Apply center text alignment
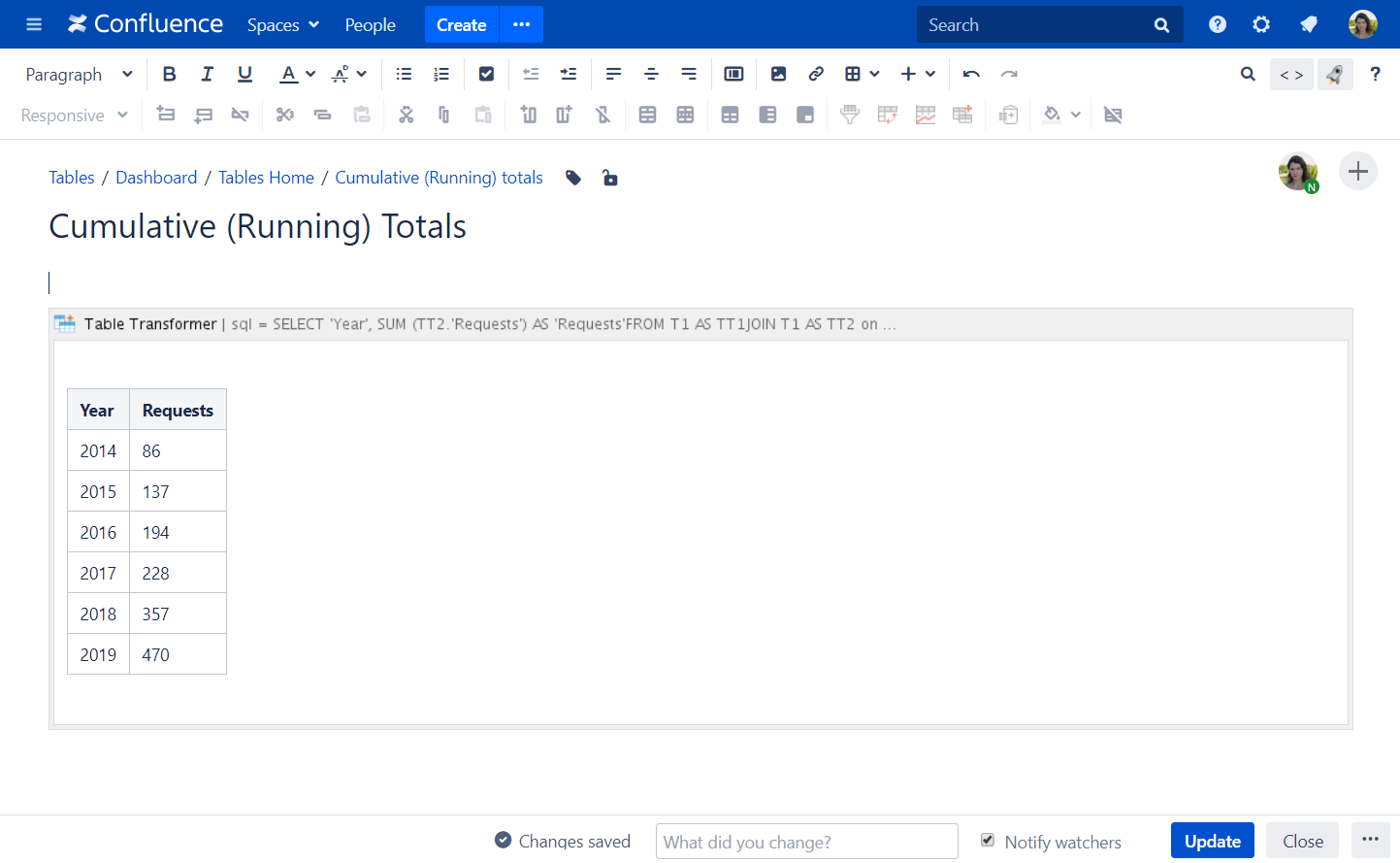The image size is (1400, 863). (651, 74)
